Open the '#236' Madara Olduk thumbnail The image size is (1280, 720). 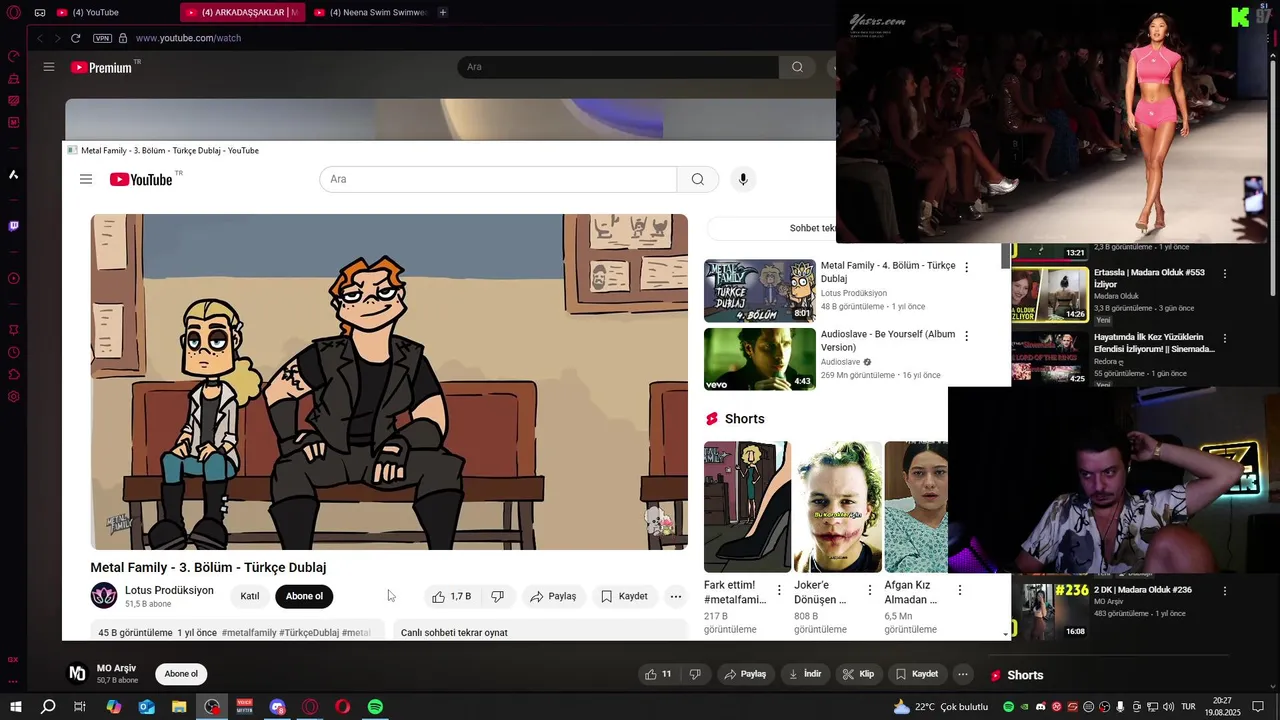tap(1050, 610)
